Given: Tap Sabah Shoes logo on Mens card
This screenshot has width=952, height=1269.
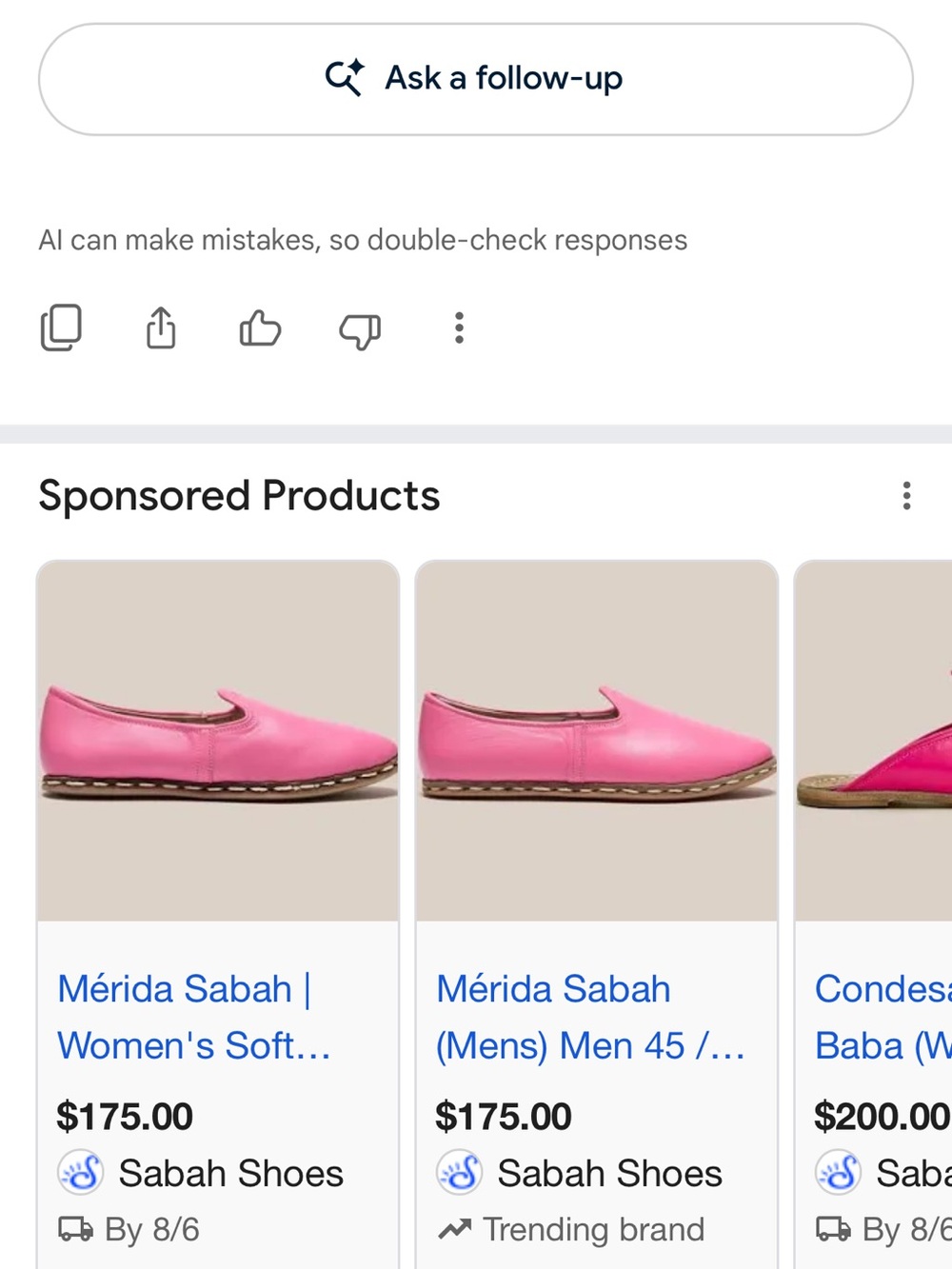Looking at the screenshot, I should click(460, 1173).
